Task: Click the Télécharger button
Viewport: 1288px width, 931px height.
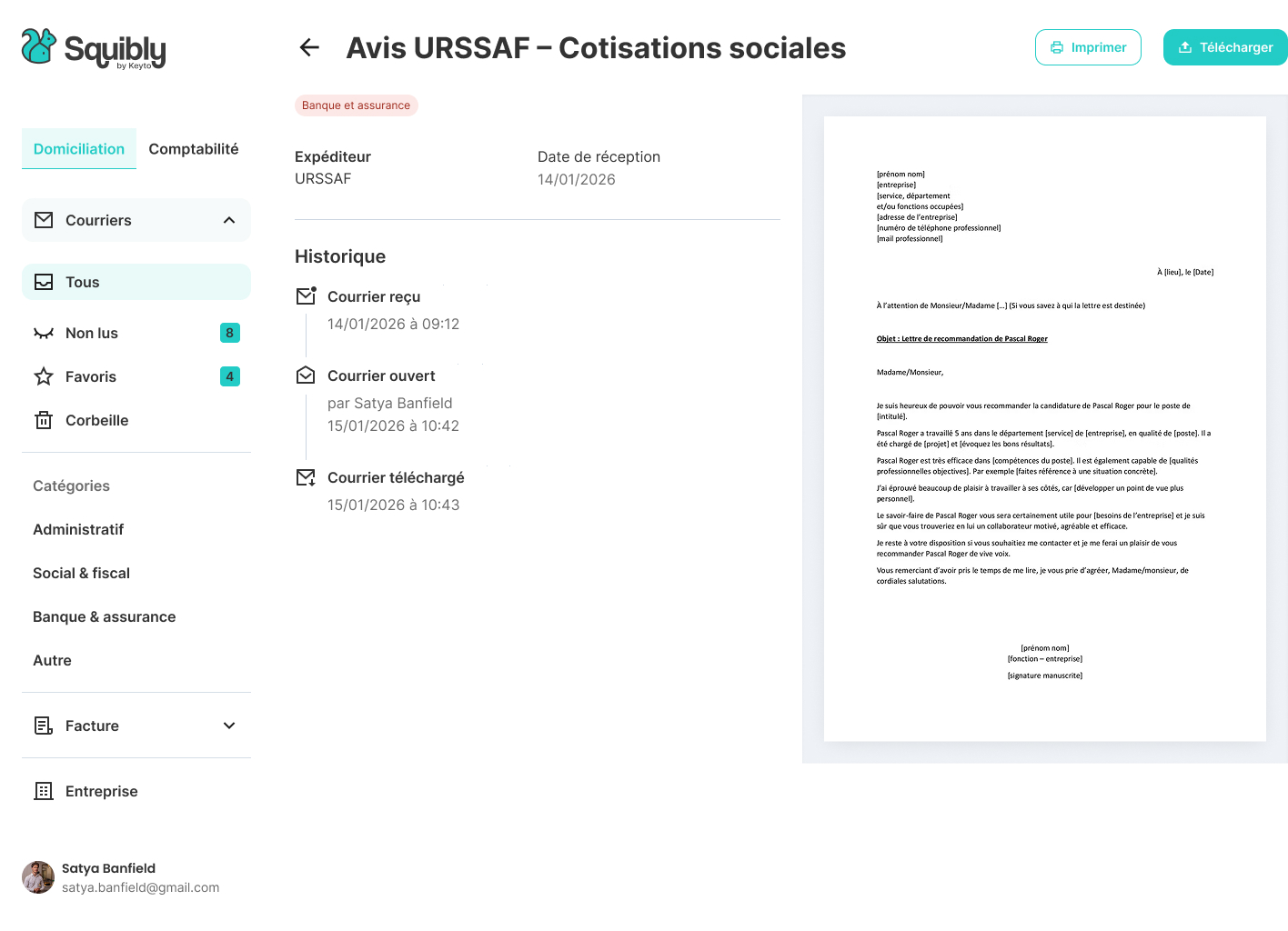Action: [1225, 47]
